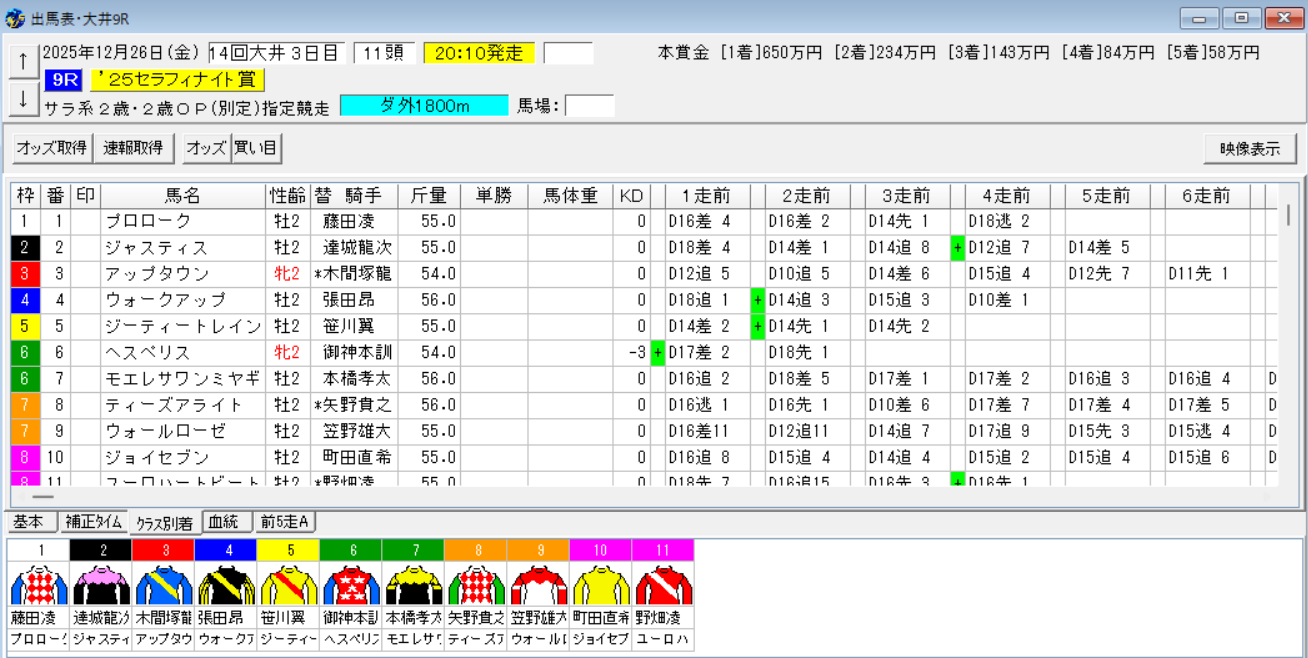
Task: Click the 速報取得 button
Action: click(133, 148)
